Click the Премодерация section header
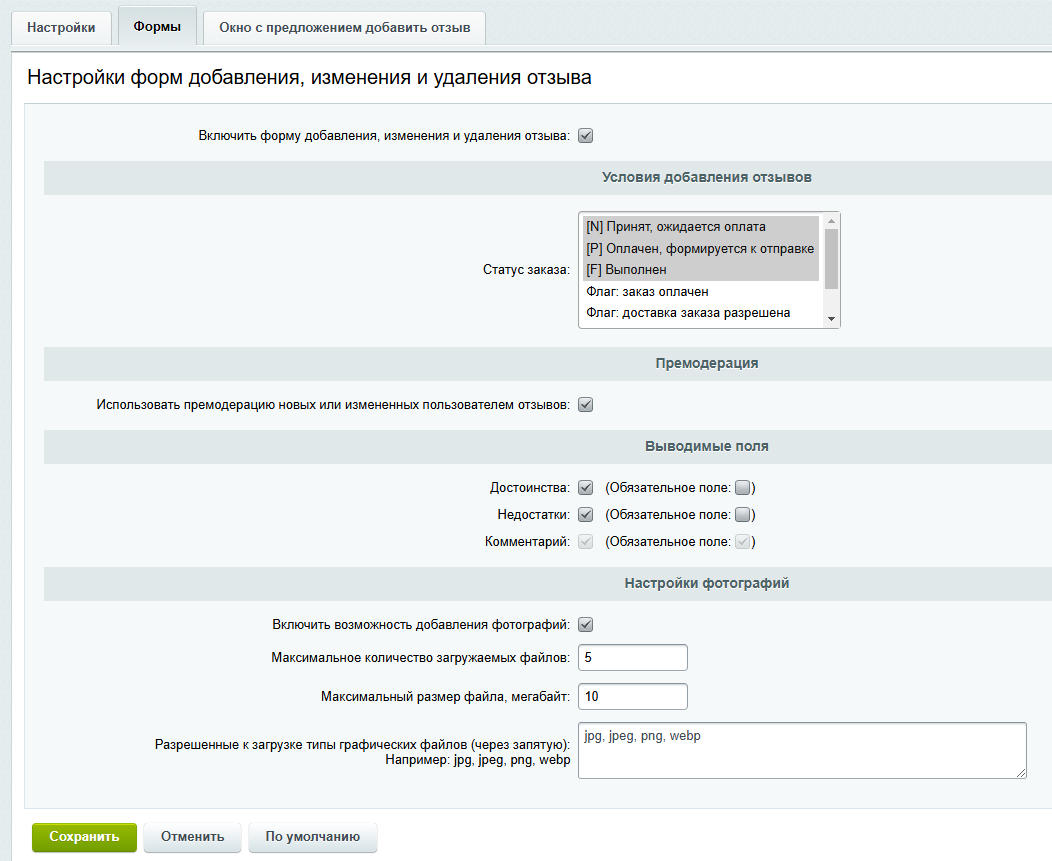1052x861 pixels. 706,363
